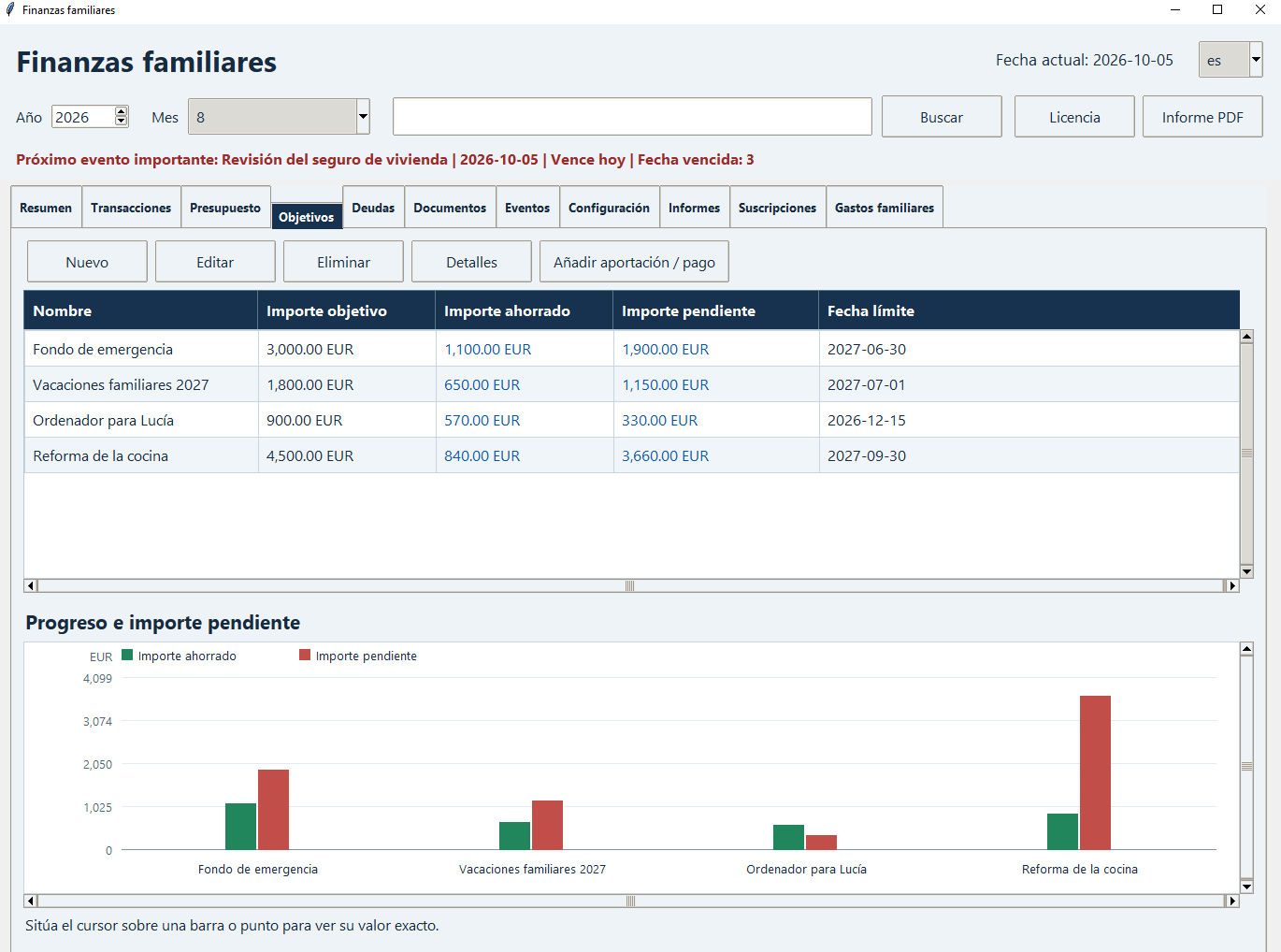1281x952 pixels.
Task: Open the Documentos tab
Action: pyautogui.click(x=450, y=208)
